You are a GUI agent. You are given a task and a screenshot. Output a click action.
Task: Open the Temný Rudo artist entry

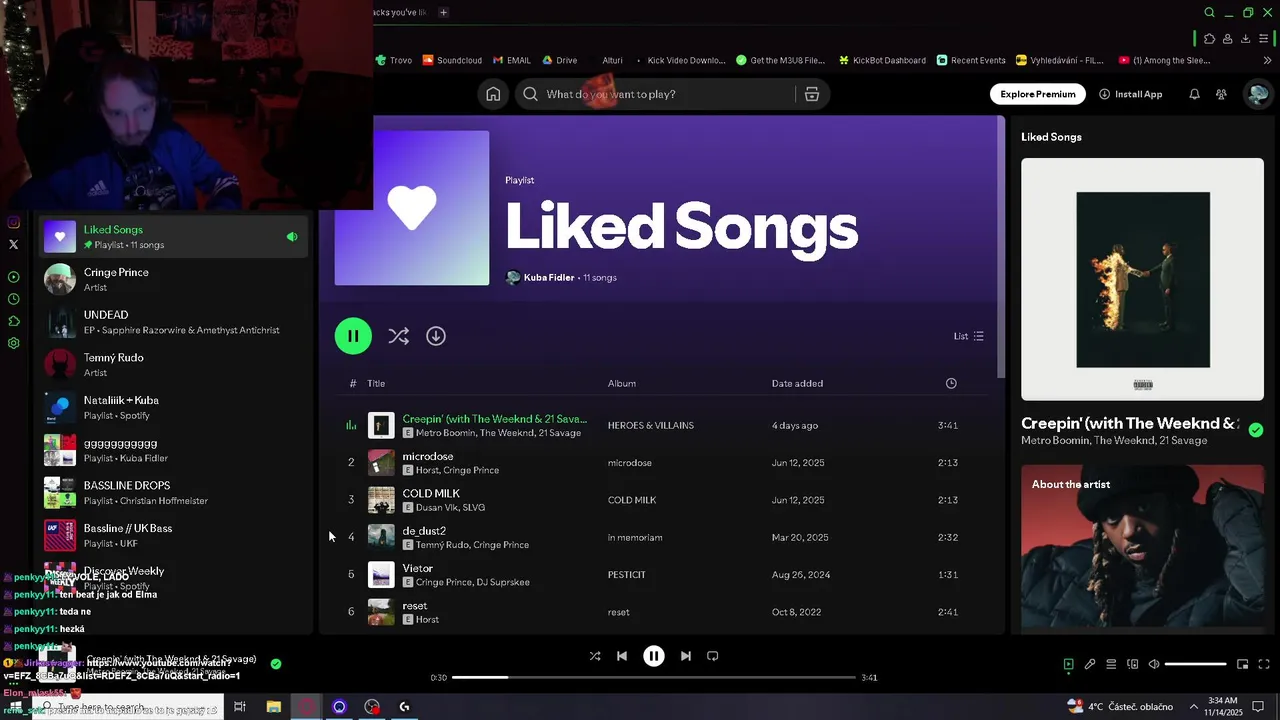[x=173, y=364]
